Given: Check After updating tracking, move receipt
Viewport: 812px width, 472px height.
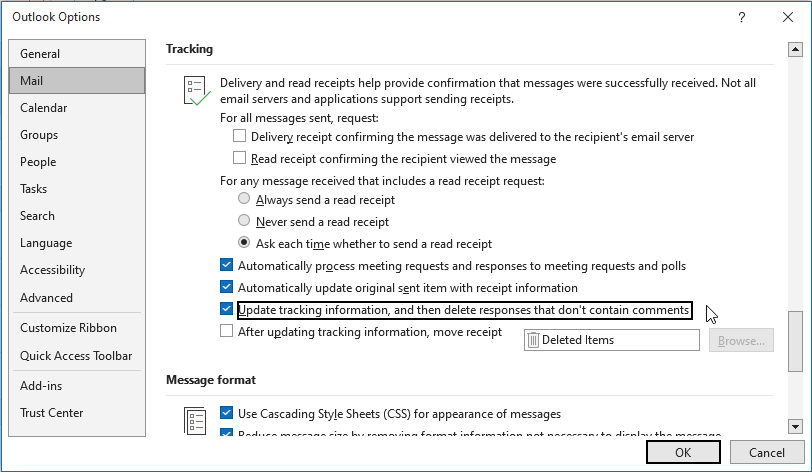Looking at the screenshot, I should coord(226,331).
